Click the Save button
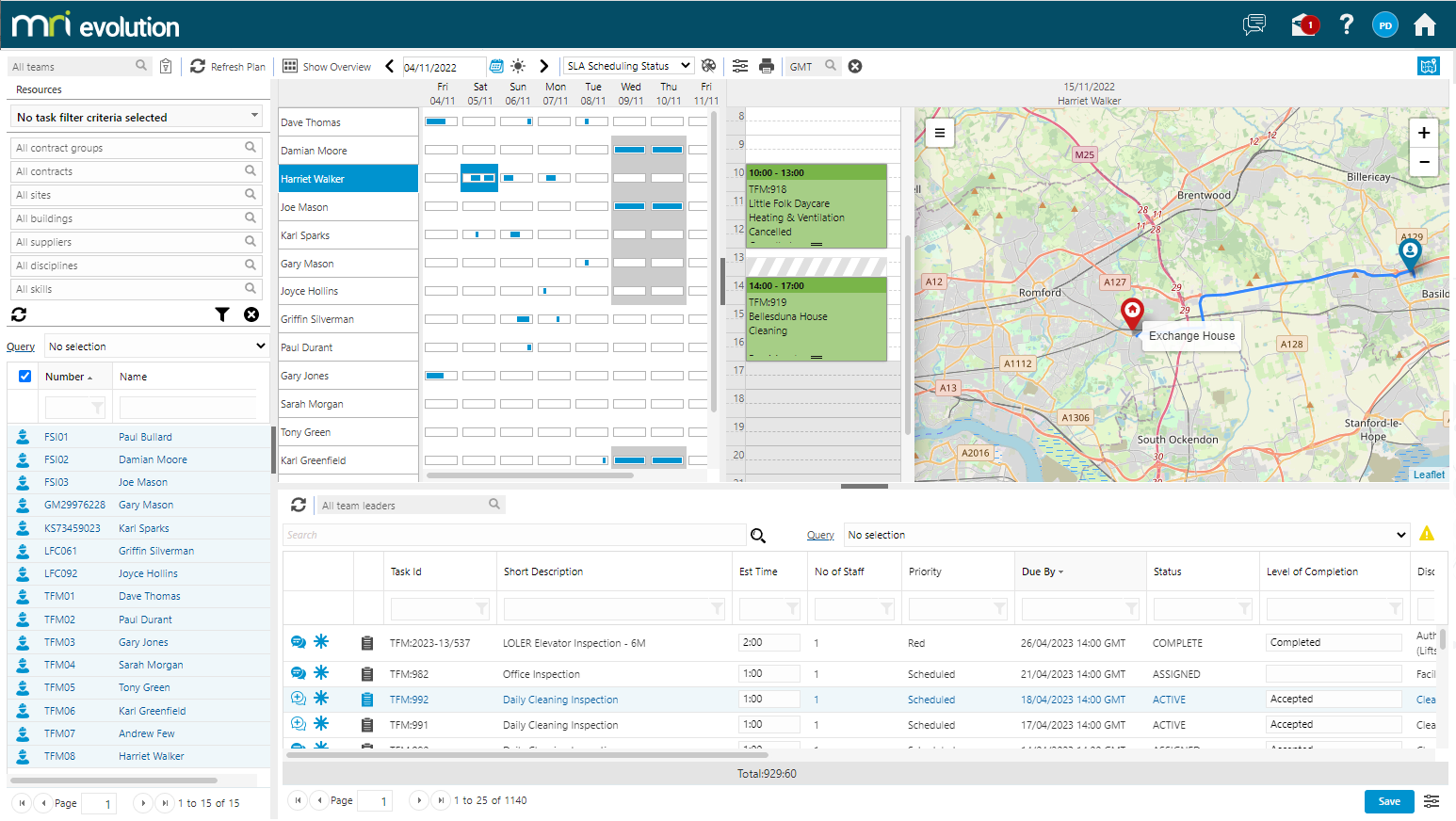 coord(1389,801)
